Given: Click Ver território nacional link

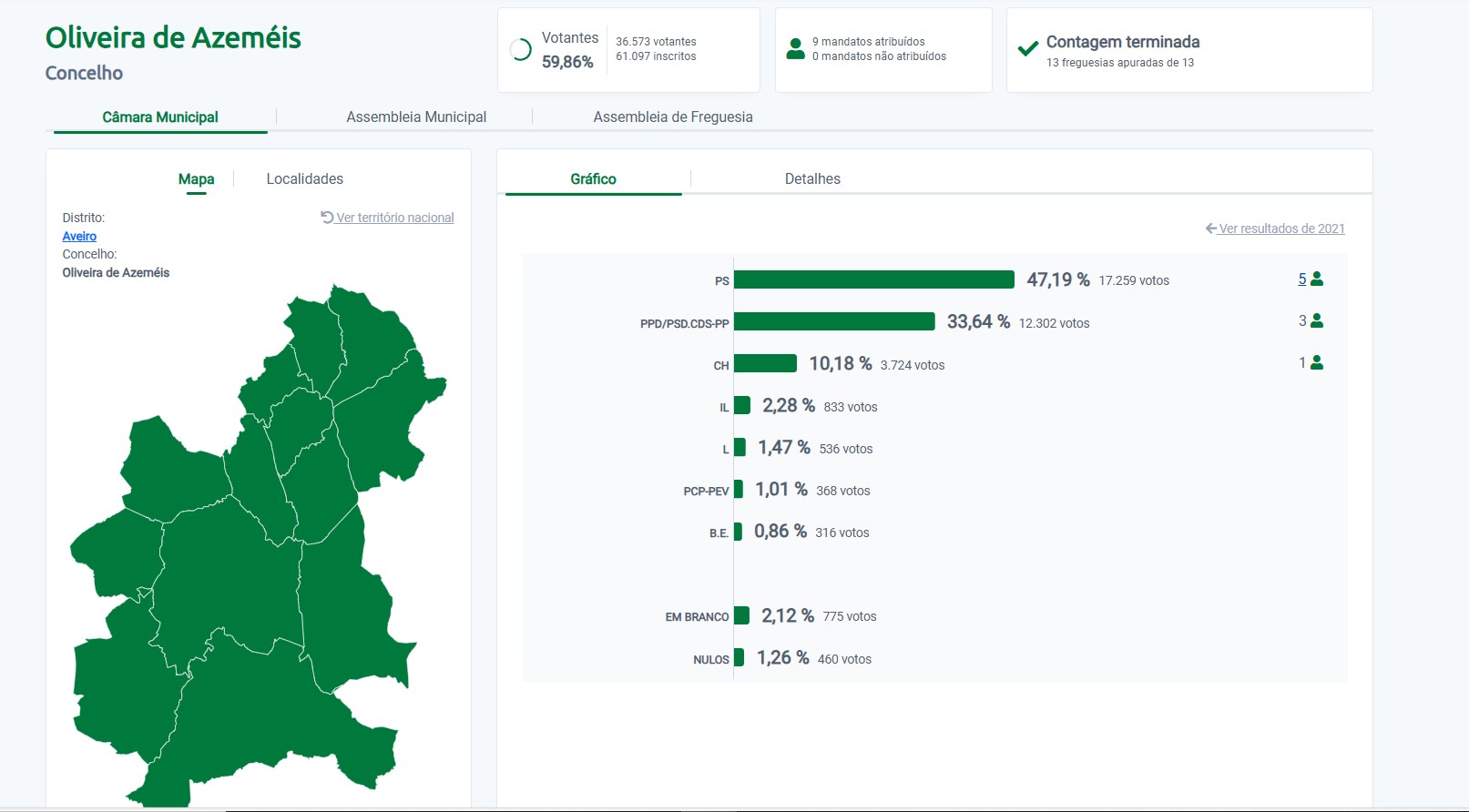Looking at the screenshot, I should 394,218.
